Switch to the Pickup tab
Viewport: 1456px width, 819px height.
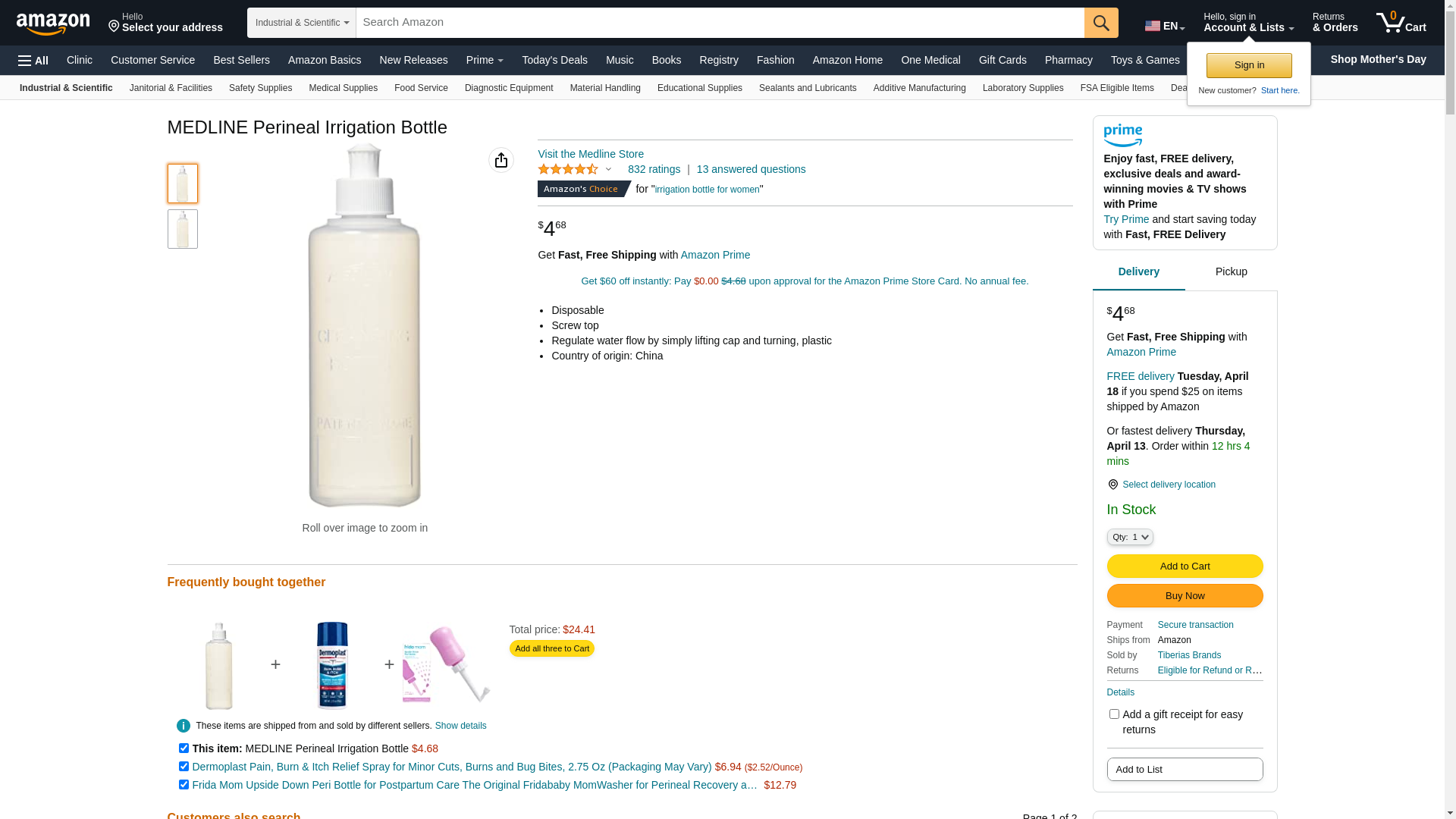(x=1231, y=272)
